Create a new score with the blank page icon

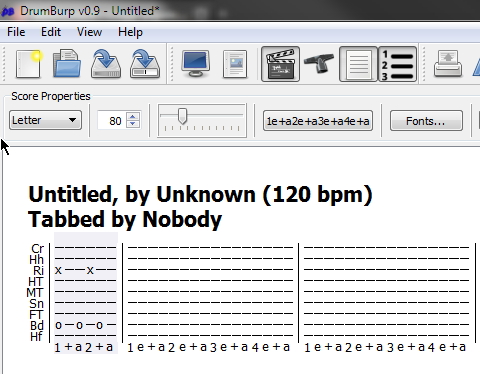(x=29, y=64)
